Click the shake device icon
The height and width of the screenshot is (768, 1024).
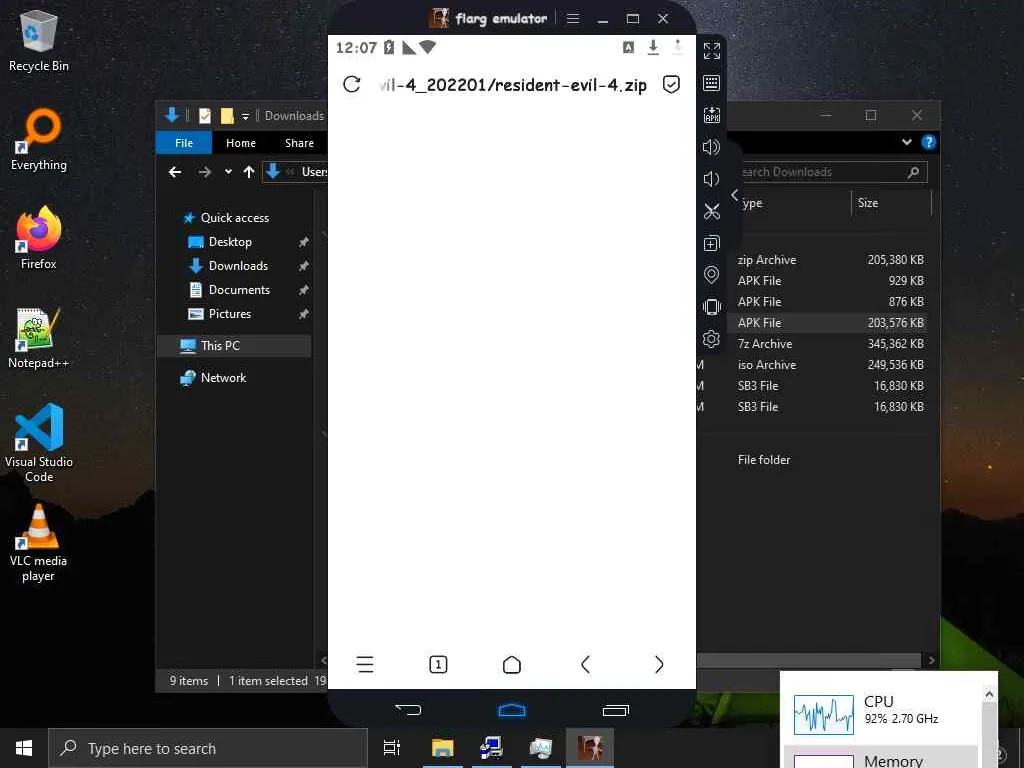point(712,307)
